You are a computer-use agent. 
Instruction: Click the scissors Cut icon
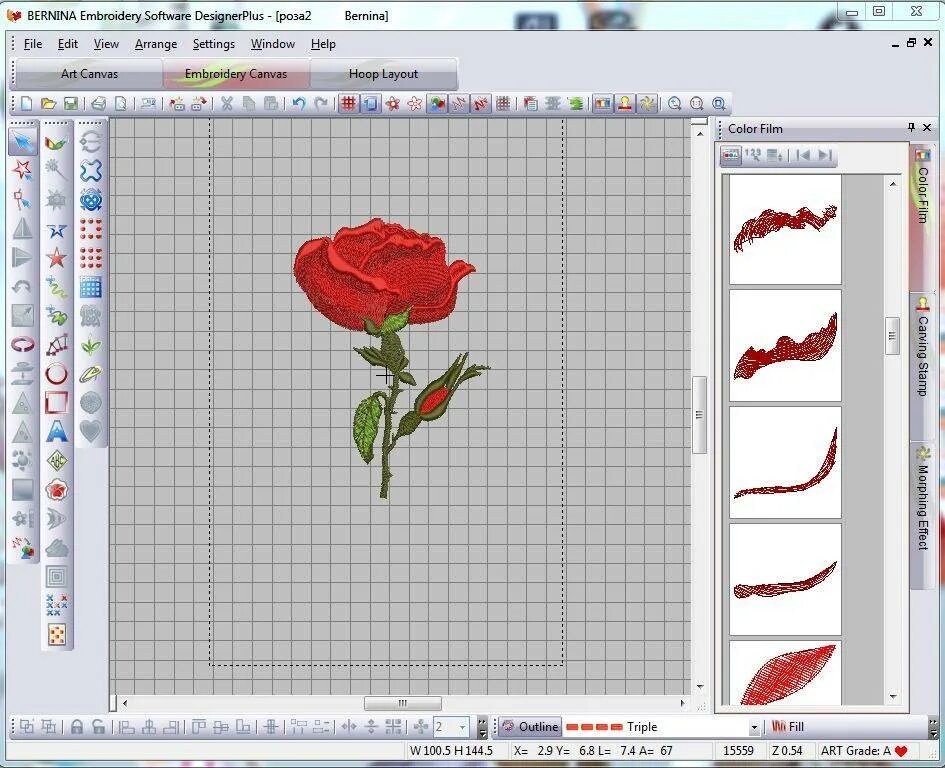tap(227, 104)
